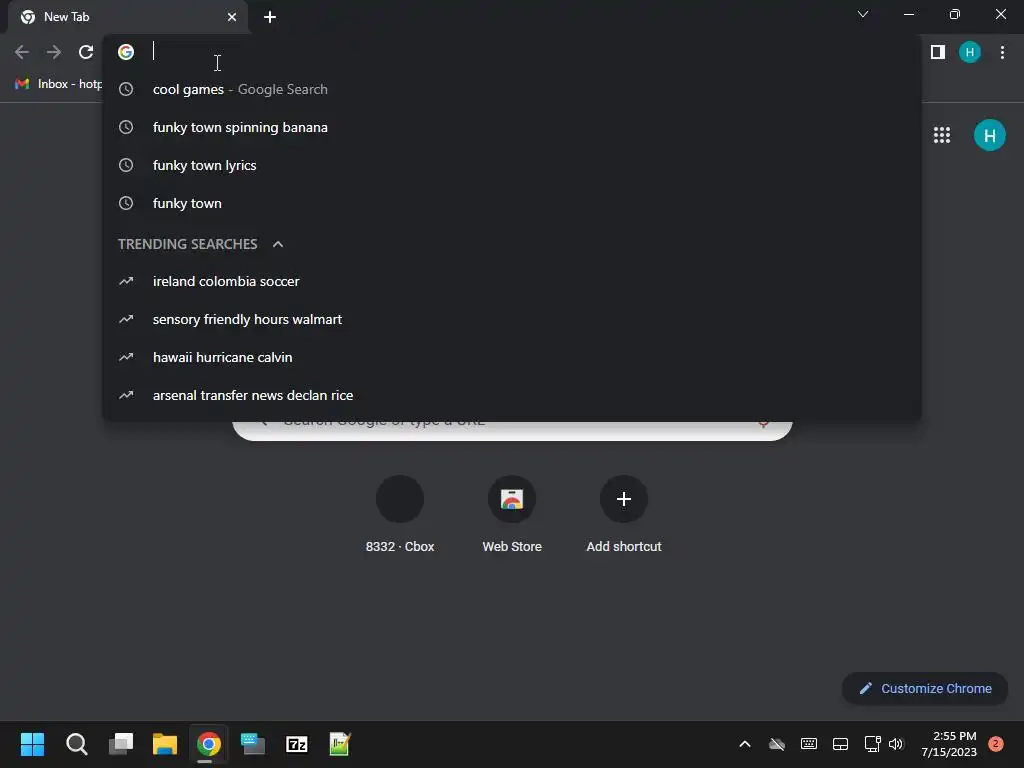1024x768 pixels.
Task: Open Chrome's three-dot menu
Action: click(x=1002, y=52)
